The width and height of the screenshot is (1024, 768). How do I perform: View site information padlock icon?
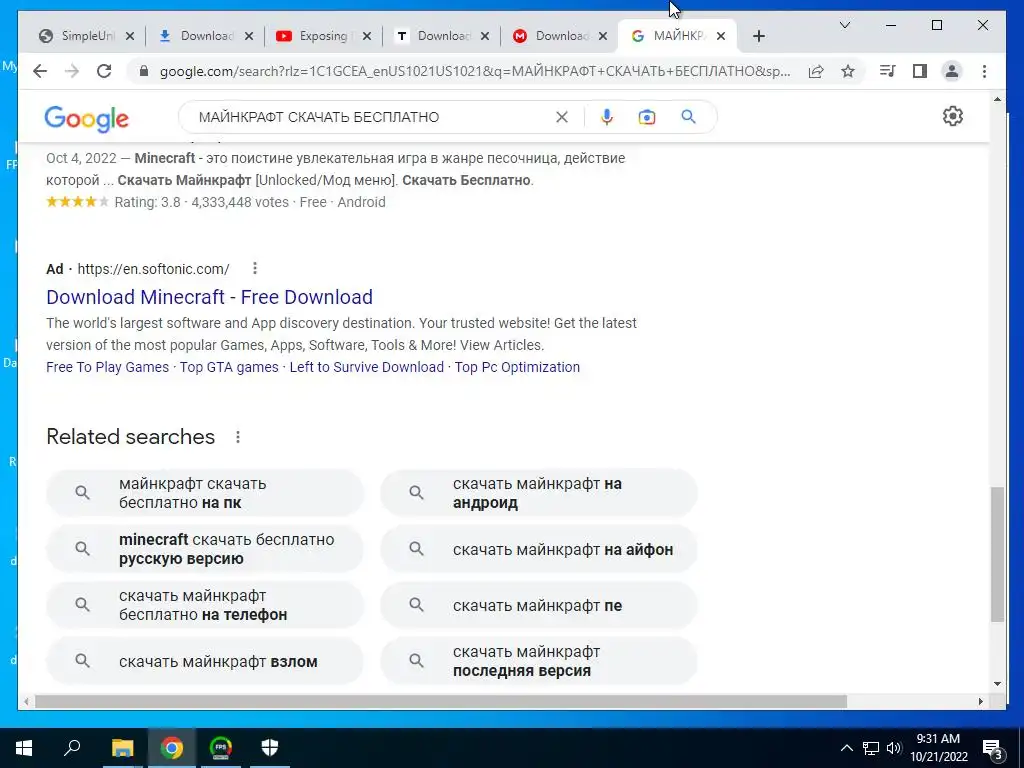(144, 71)
